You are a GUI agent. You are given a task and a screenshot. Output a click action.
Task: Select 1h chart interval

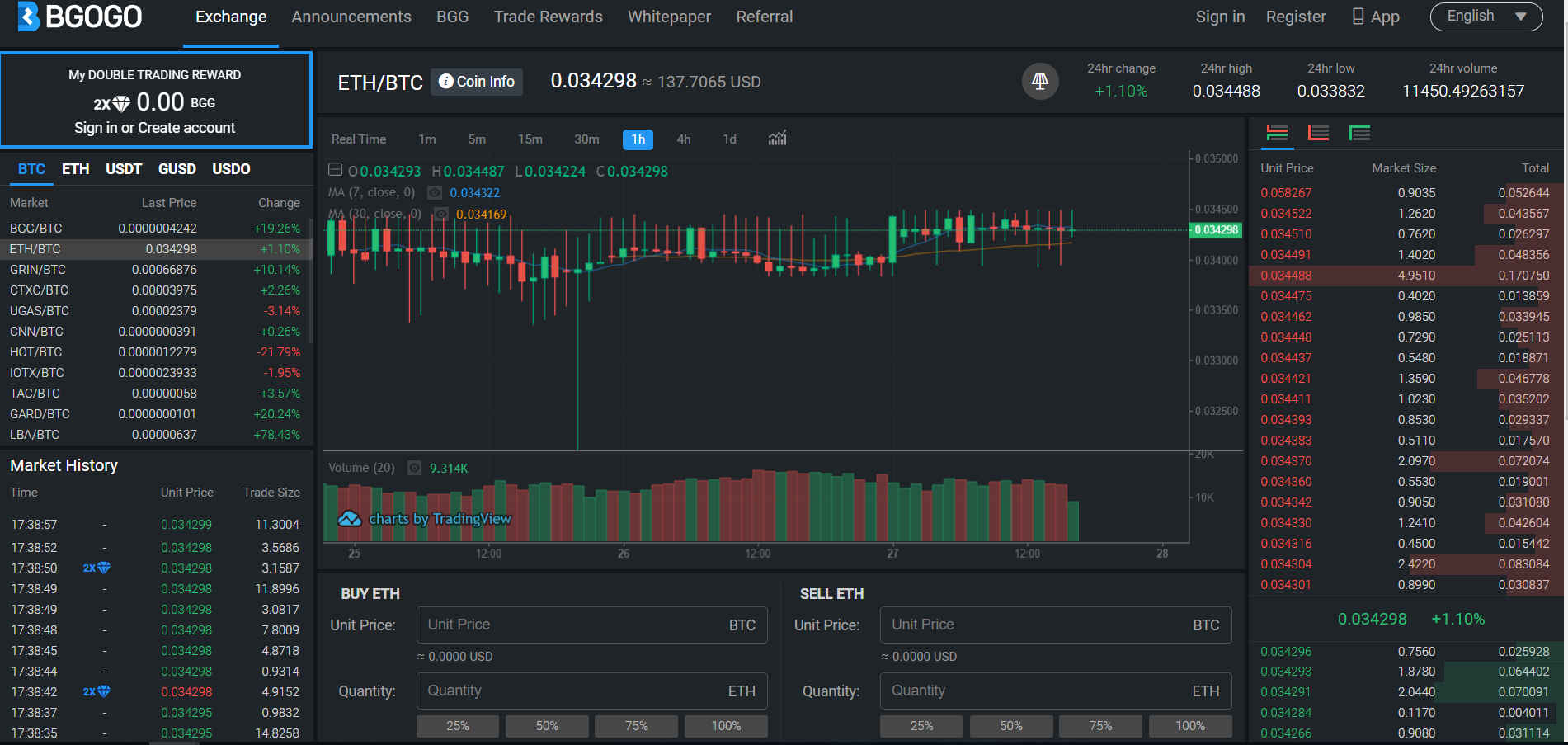638,139
